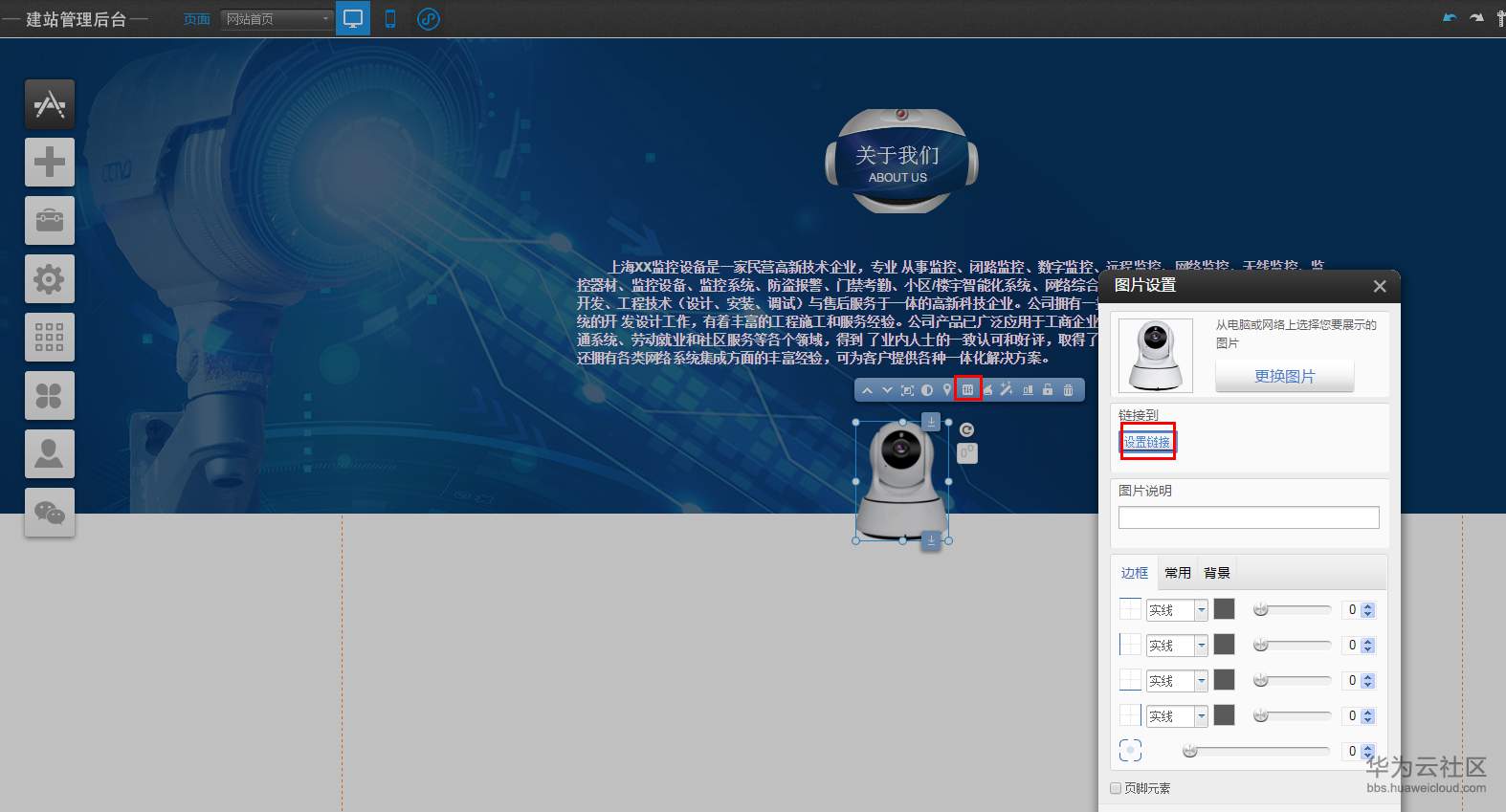Click the corner radius slider
This screenshot has width=1506, height=812.
click(x=1256, y=751)
